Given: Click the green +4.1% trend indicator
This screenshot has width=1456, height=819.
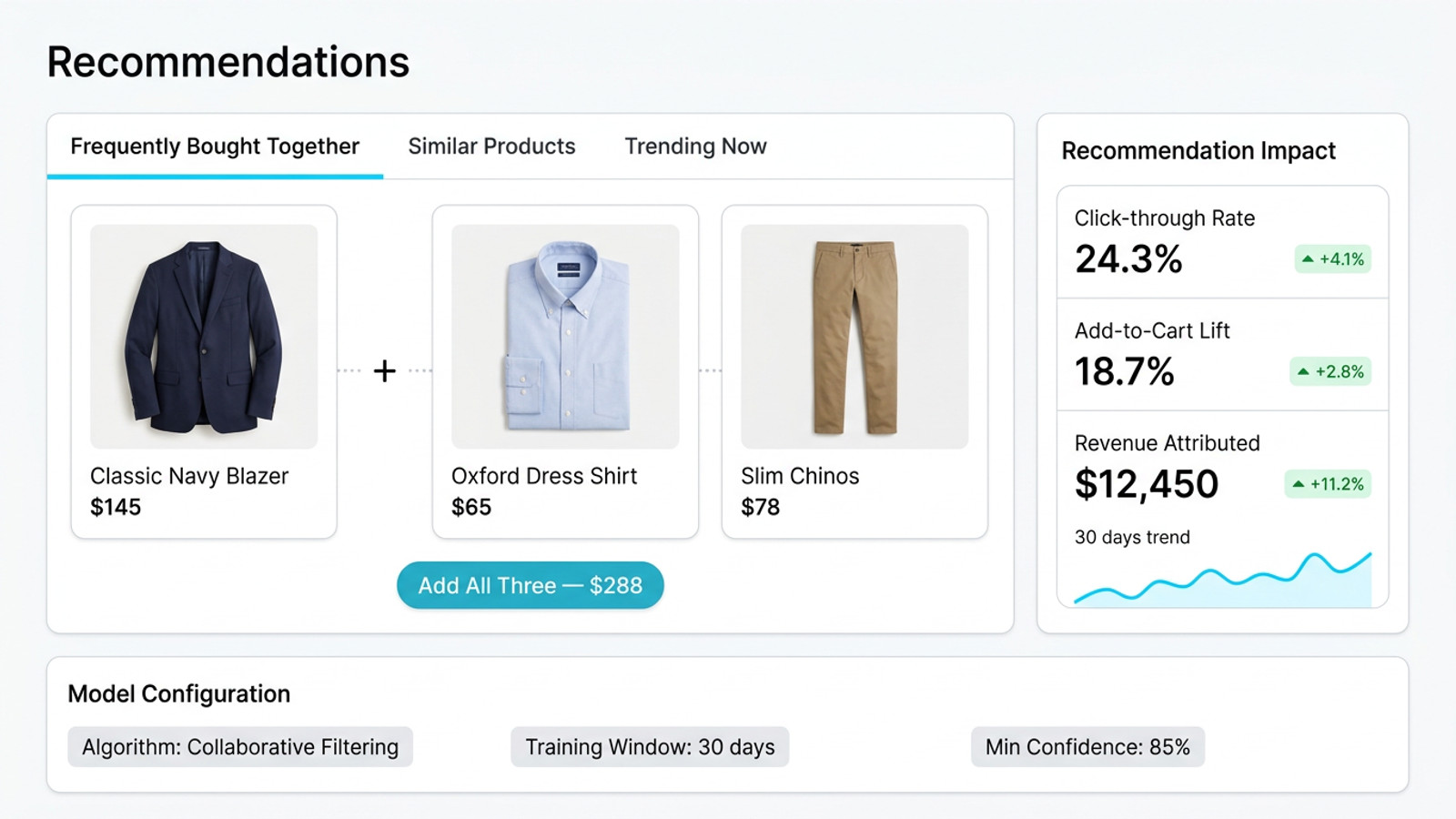Looking at the screenshot, I should [x=1330, y=259].
